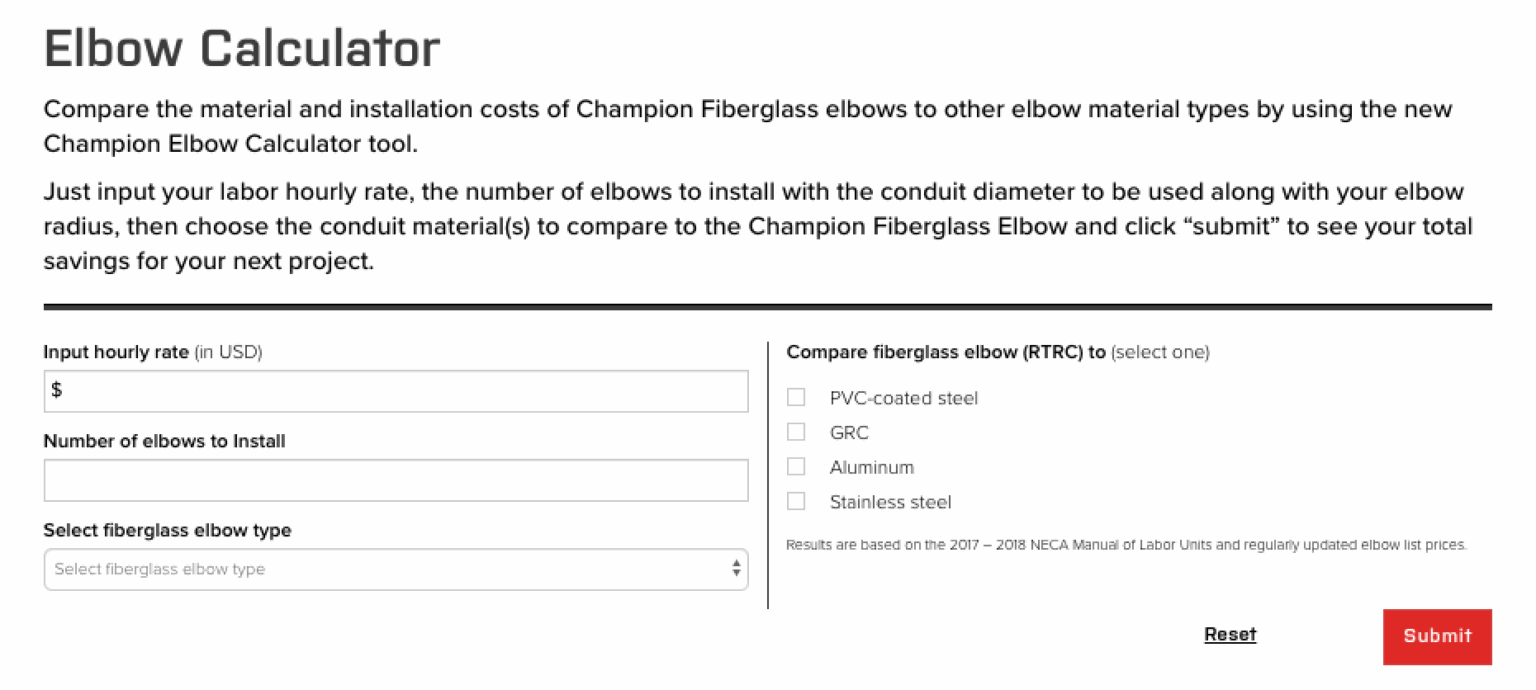Click the elbow type dropdown's up/down arrows
This screenshot has height=690, width=1536.
coord(737,569)
